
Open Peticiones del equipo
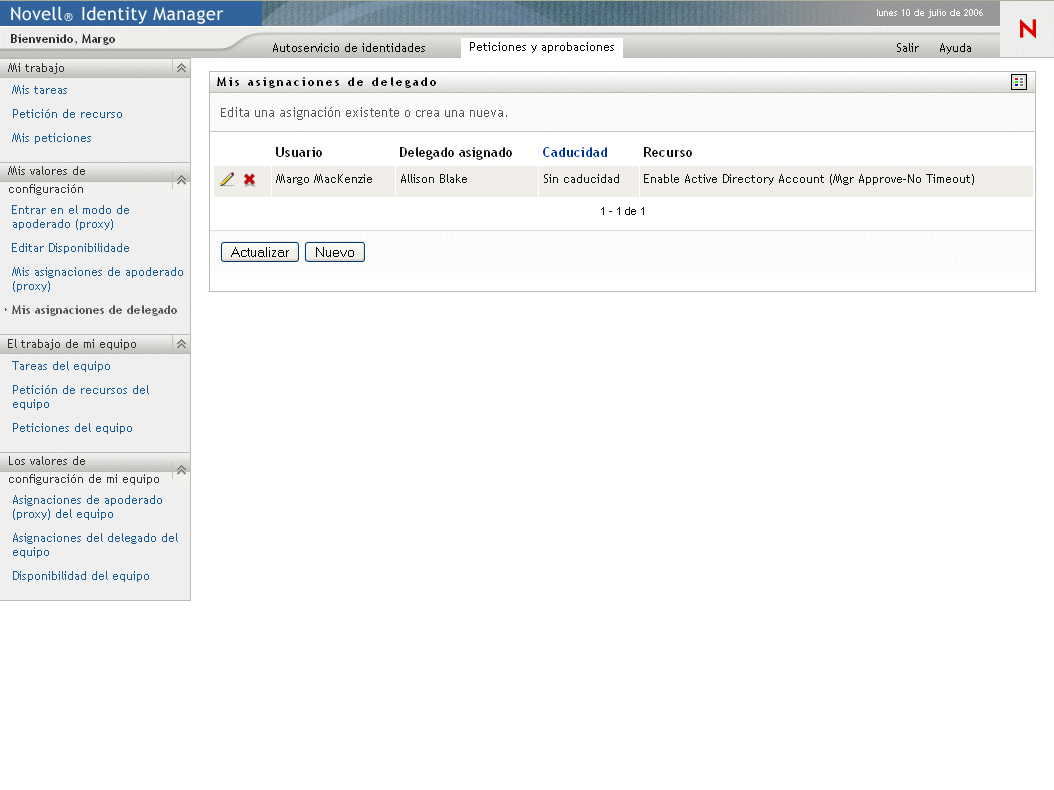pyautogui.click(x=72, y=428)
